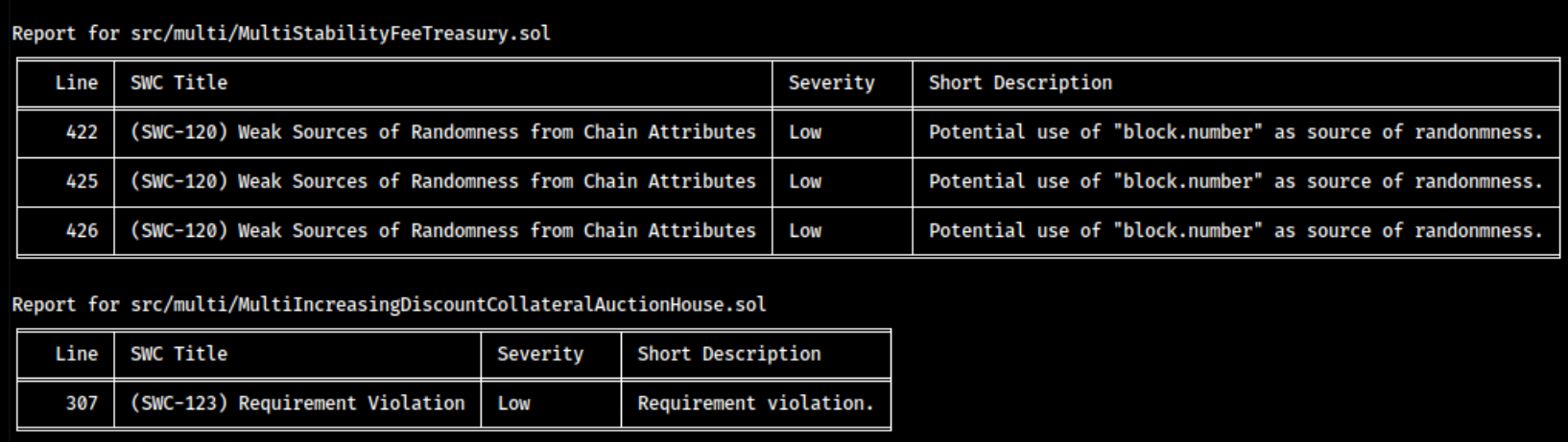The height and width of the screenshot is (442, 1568).
Task: Click the 'Requirement violation.' description cell
Action: [755, 404]
